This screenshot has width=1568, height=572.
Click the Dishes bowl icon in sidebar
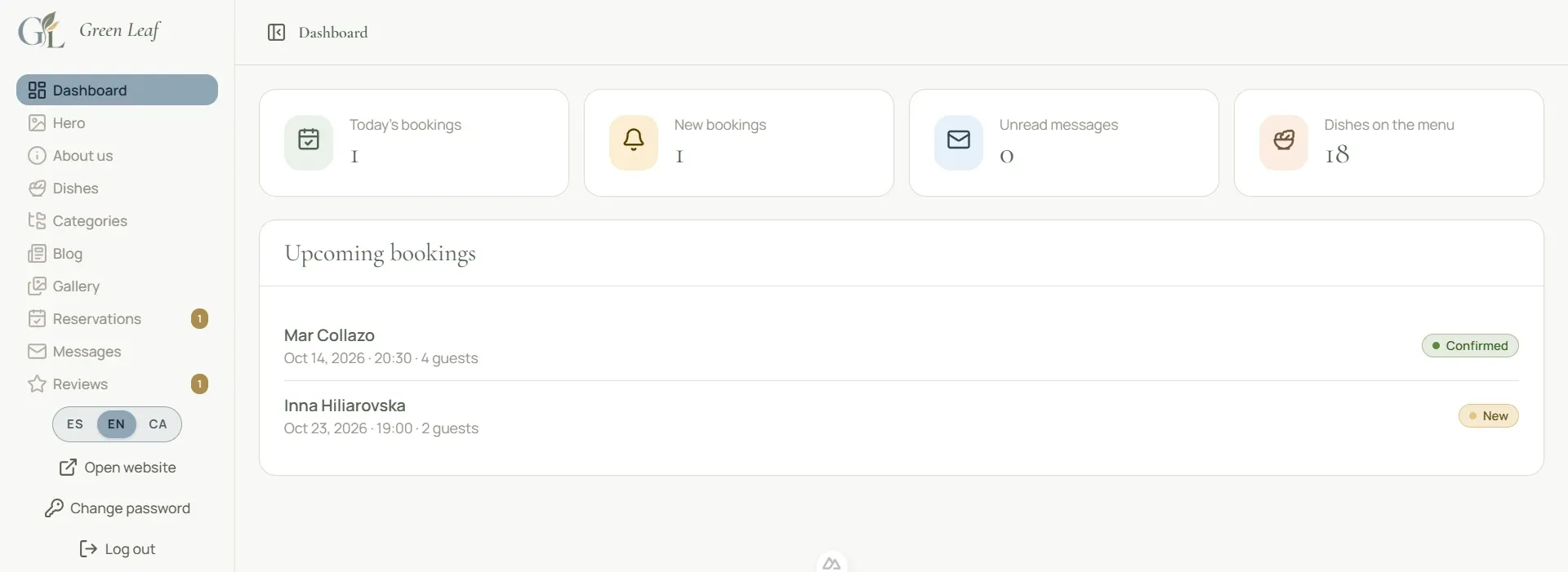37,188
